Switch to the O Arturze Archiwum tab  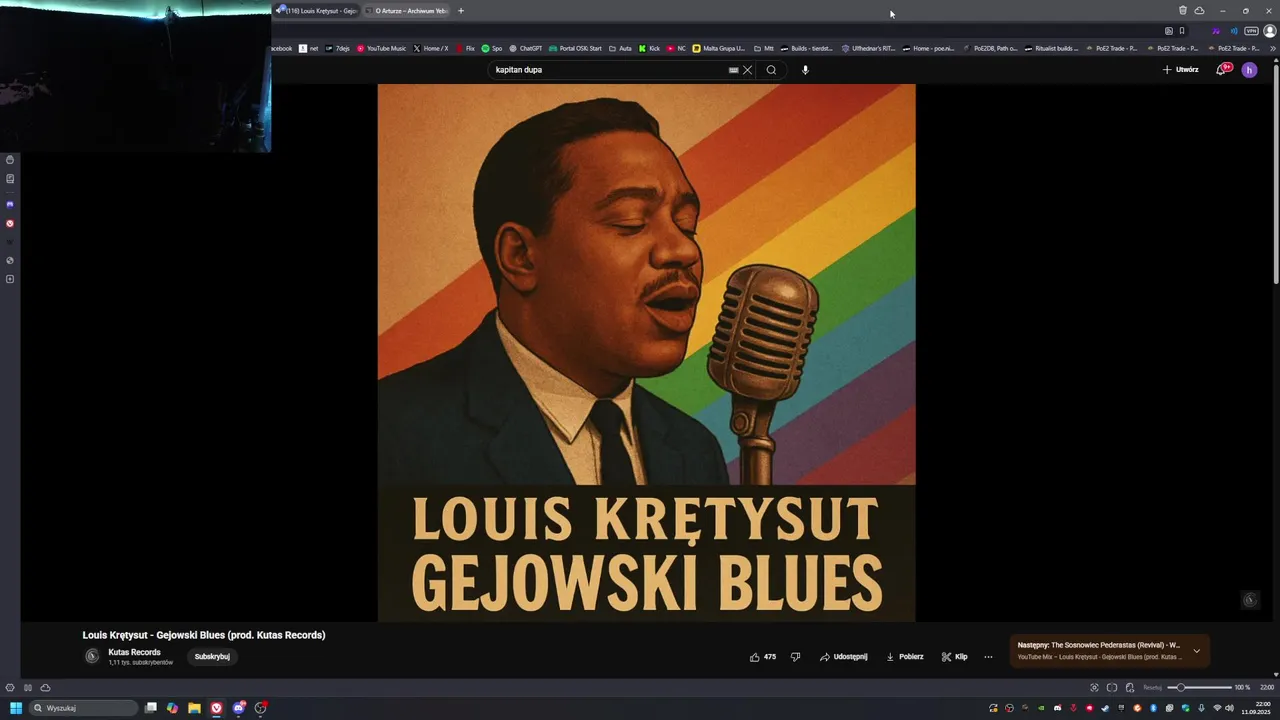pyautogui.click(x=406, y=11)
